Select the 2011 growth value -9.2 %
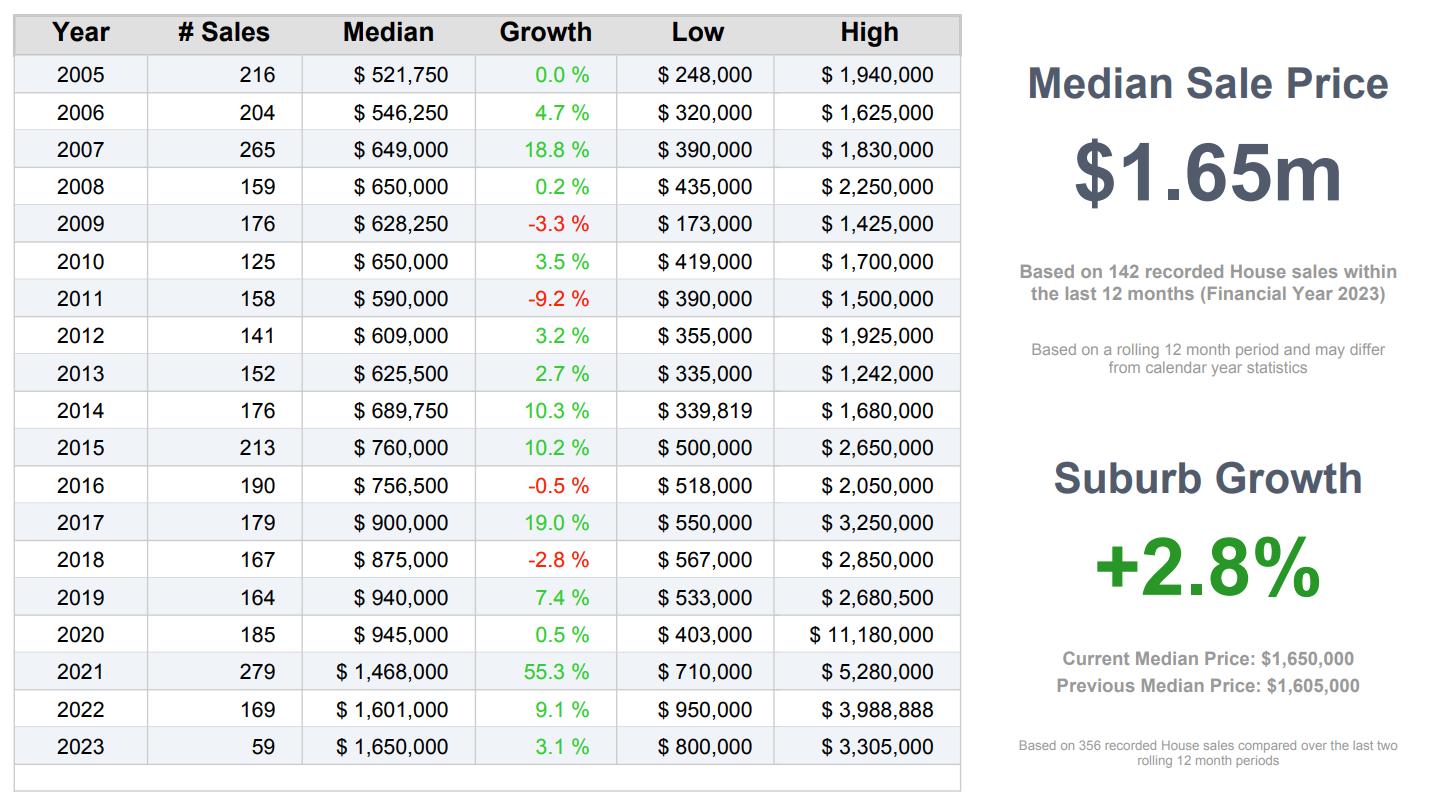Image resolution: width=1441 pixels, height=805 pixels. (558, 299)
